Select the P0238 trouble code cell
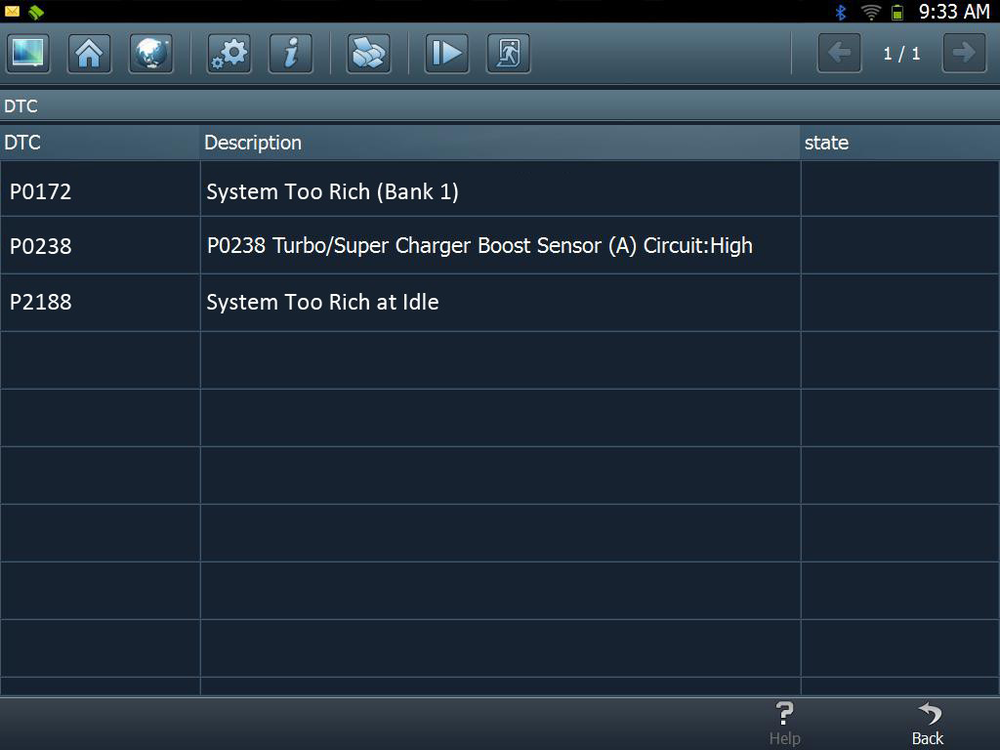The image size is (1000, 750). 41,246
